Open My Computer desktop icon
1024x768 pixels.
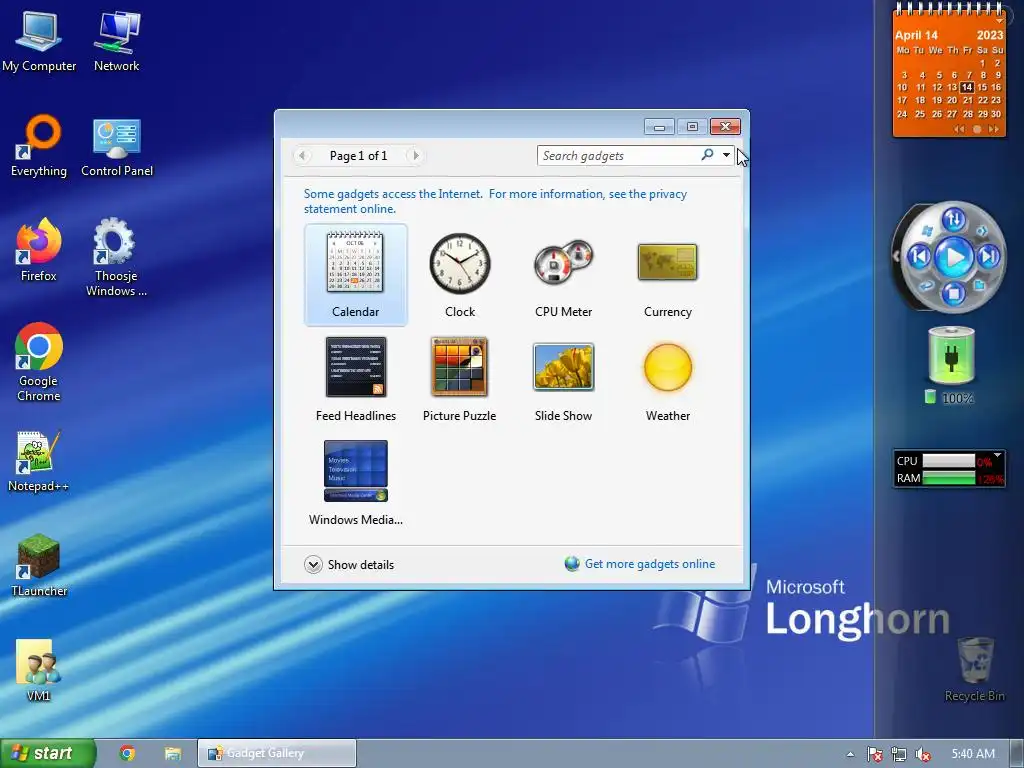[x=39, y=41]
